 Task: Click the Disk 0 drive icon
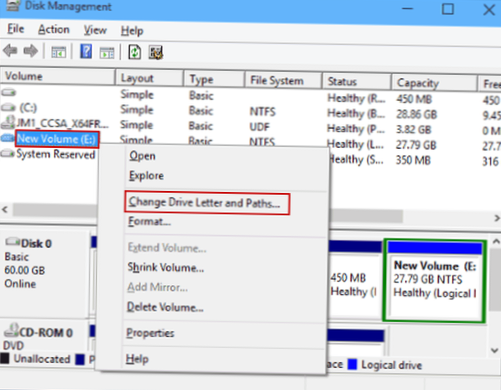[x=13, y=241]
